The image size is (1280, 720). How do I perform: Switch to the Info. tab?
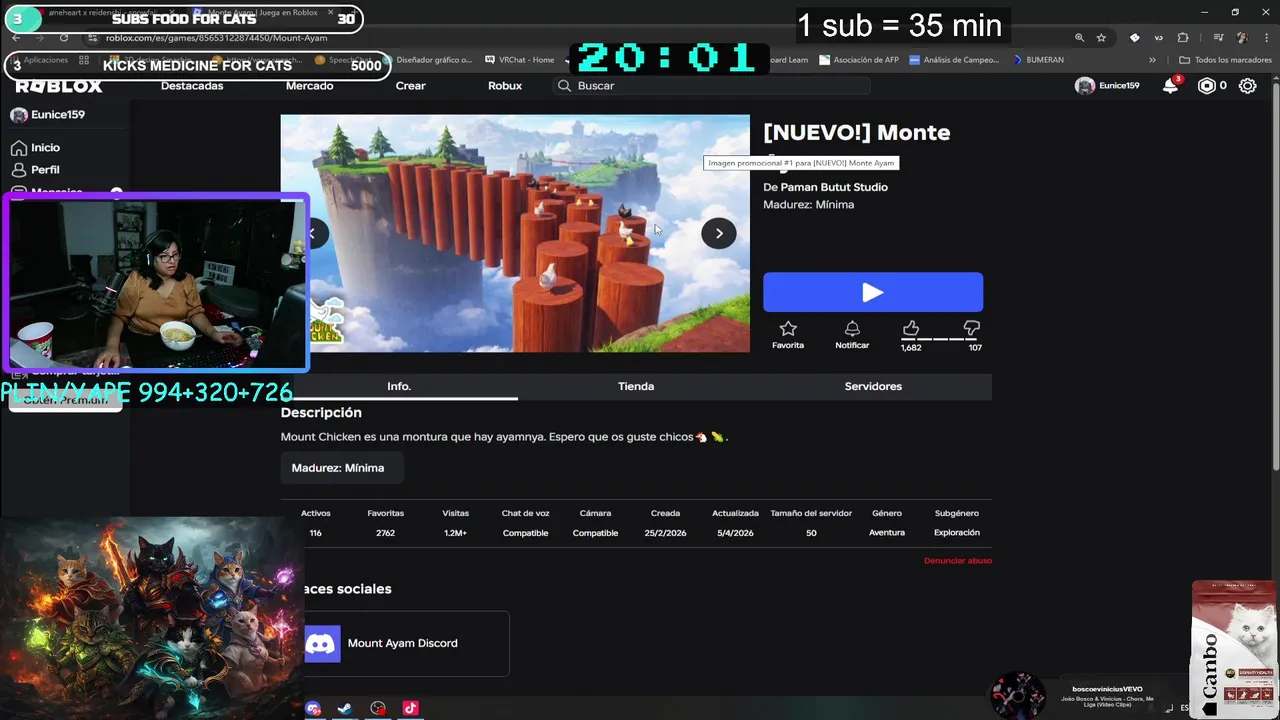399,386
